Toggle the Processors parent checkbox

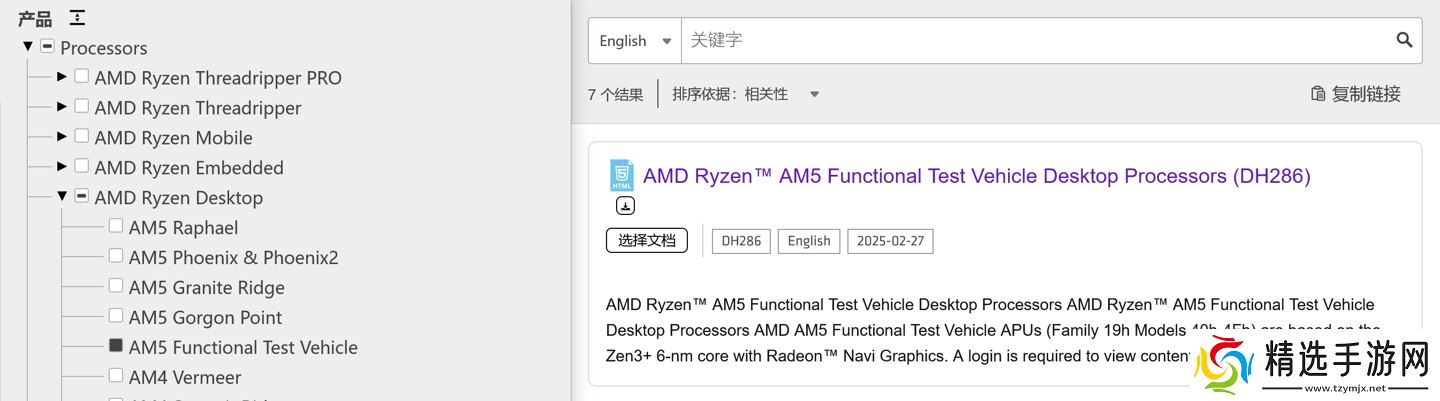(47, 46)
